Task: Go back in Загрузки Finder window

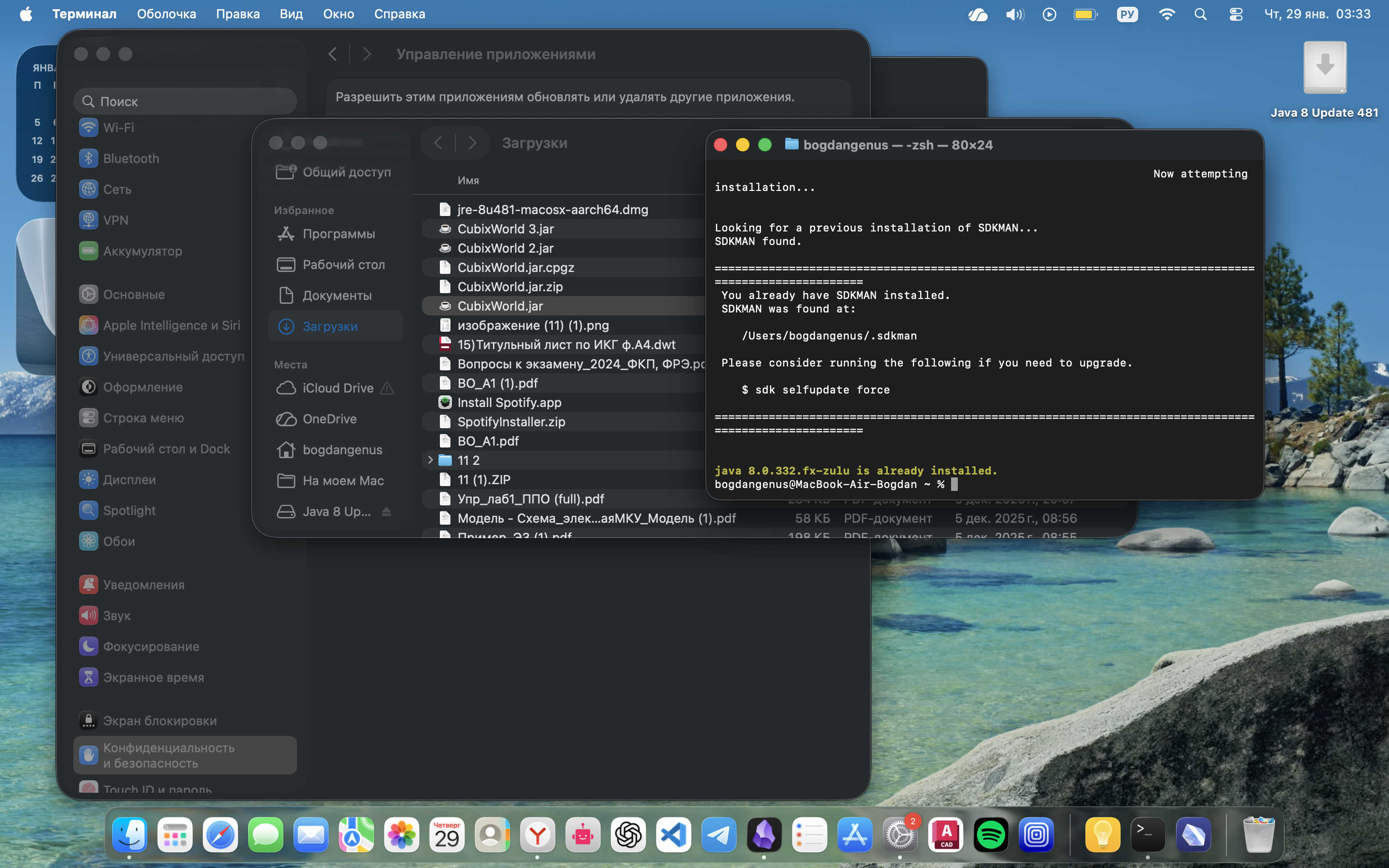Action: pos(438,143)
